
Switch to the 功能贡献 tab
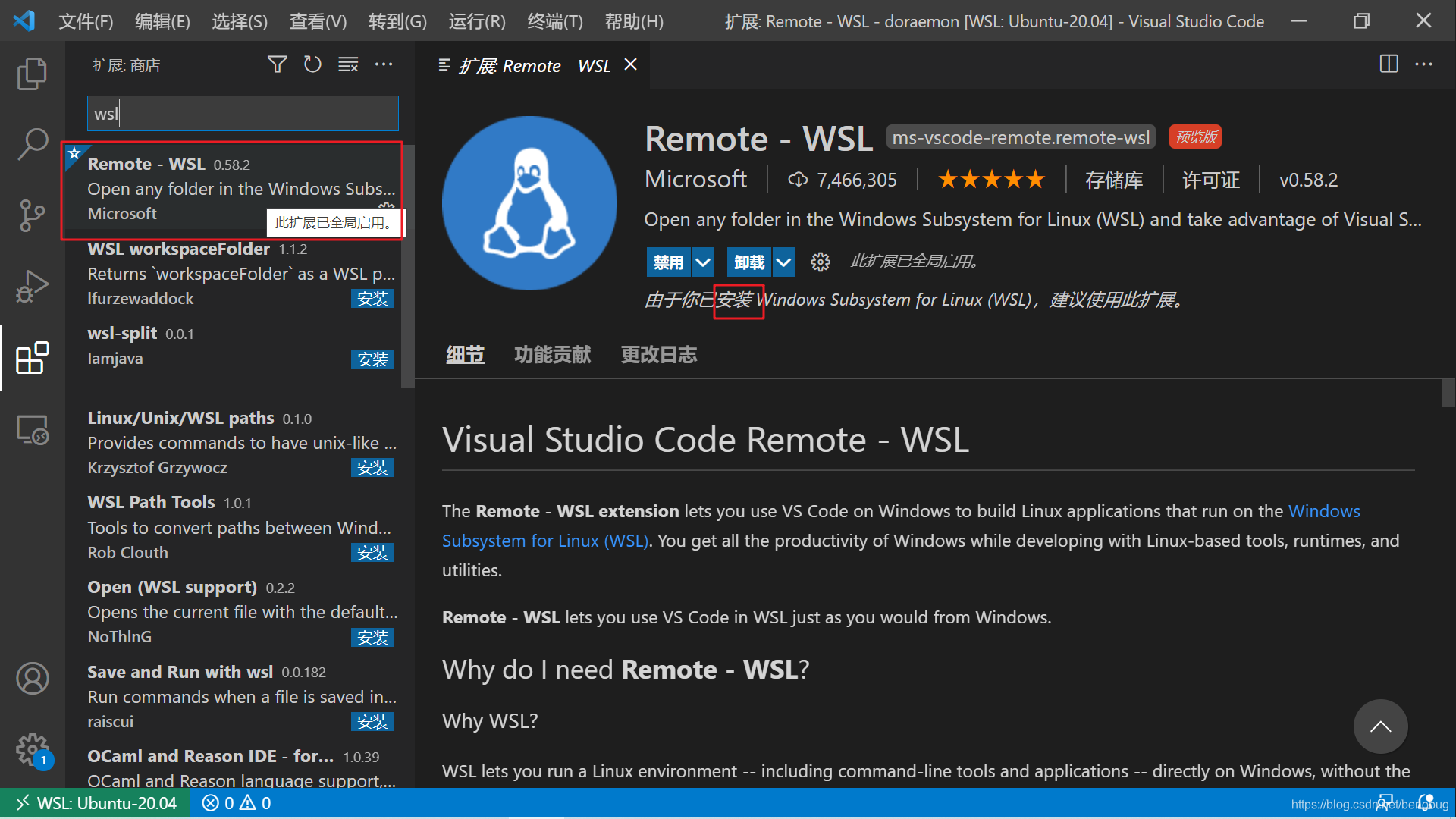(552, 355)
